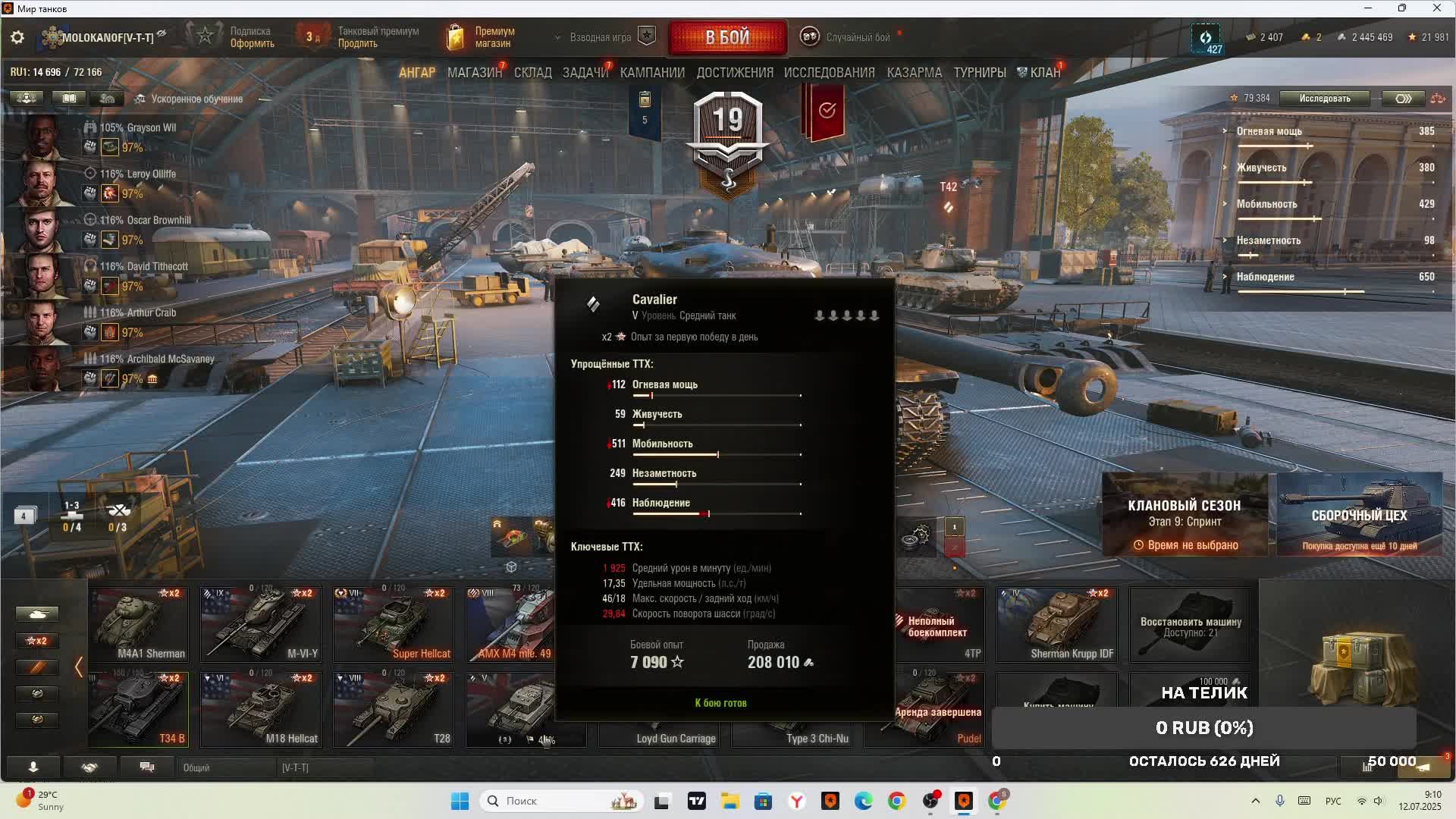1456x819 pixels.
Task: Click the Исследовать button
Action: point(1324,99)
